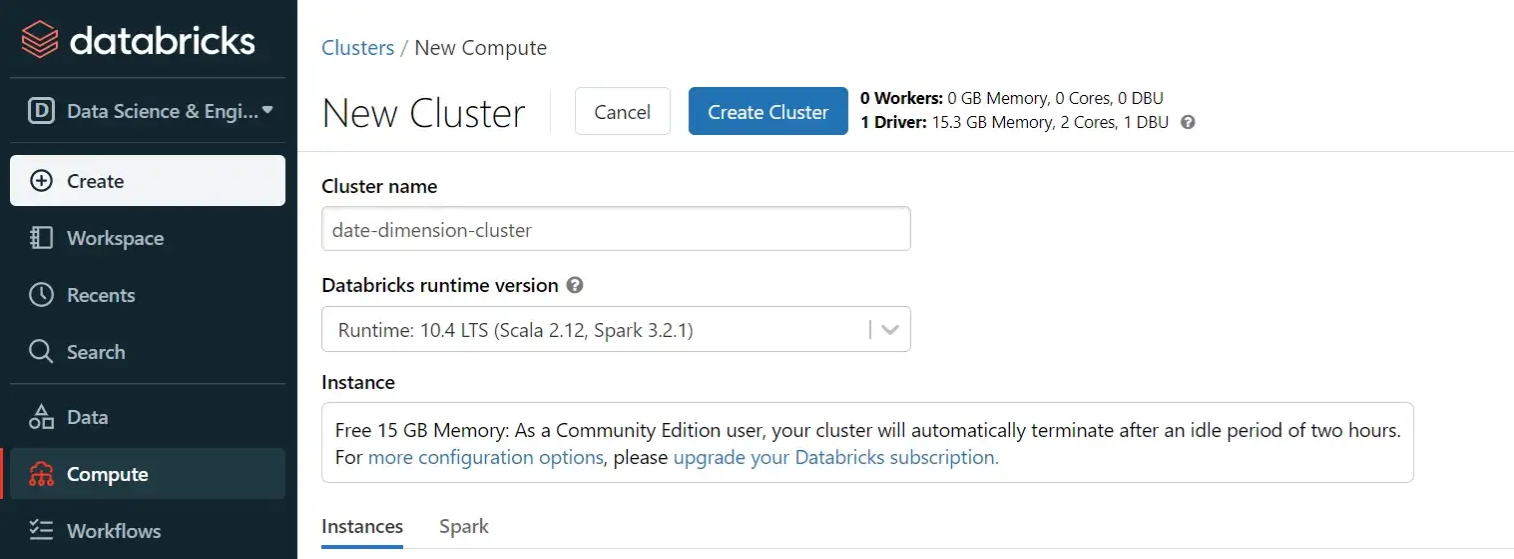This screenshot has width=1514, height=559.
Task: Follow the Clusters breadcrumb link
Action: 358,48
